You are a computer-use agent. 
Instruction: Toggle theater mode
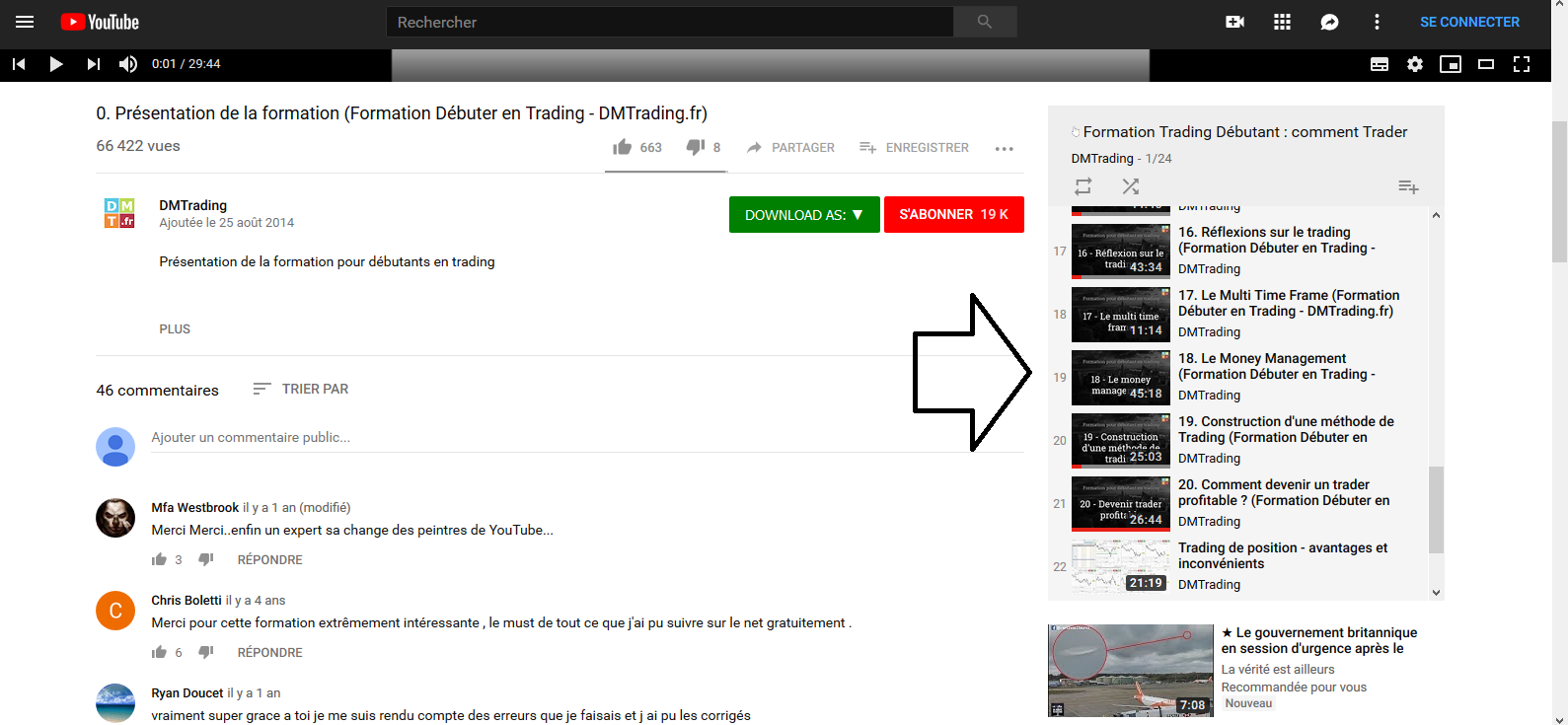[x=1486, y=64]
